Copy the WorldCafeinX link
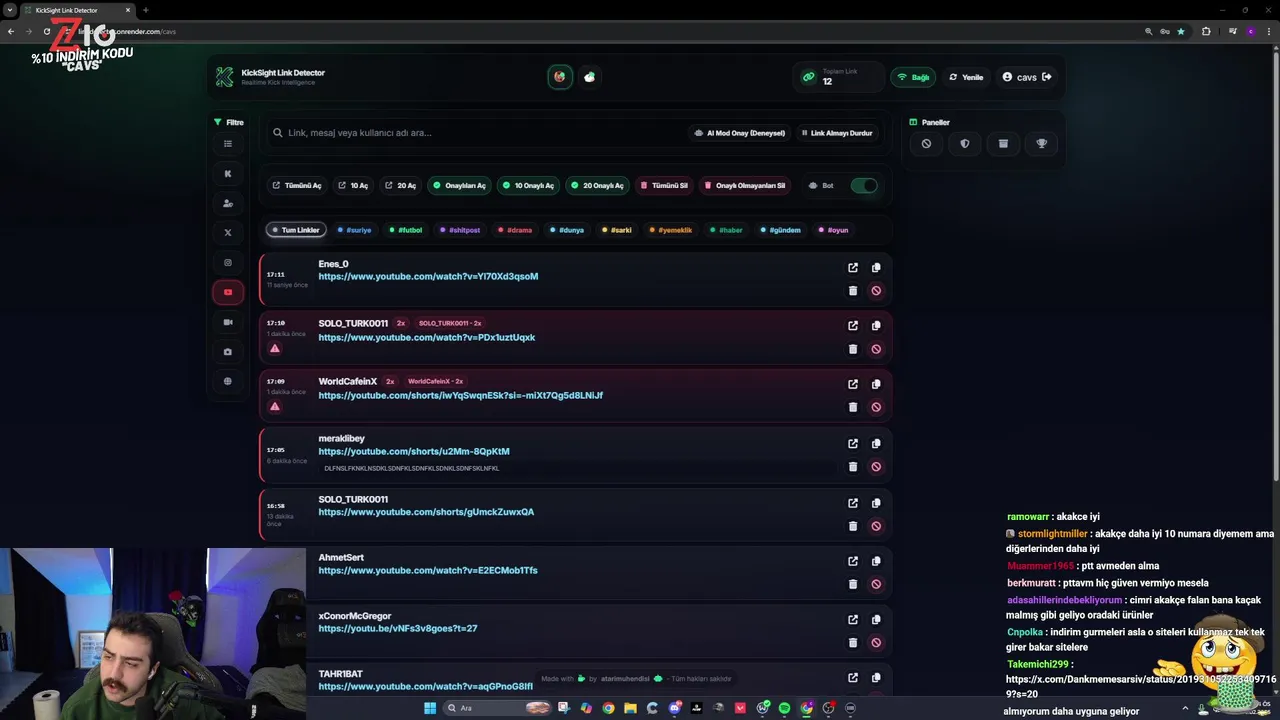 pyautogui.click(x=876, y=384)
